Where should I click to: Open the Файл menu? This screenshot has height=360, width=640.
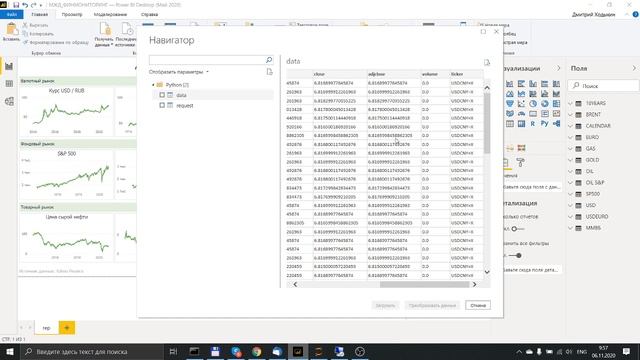tap(12, 14)
